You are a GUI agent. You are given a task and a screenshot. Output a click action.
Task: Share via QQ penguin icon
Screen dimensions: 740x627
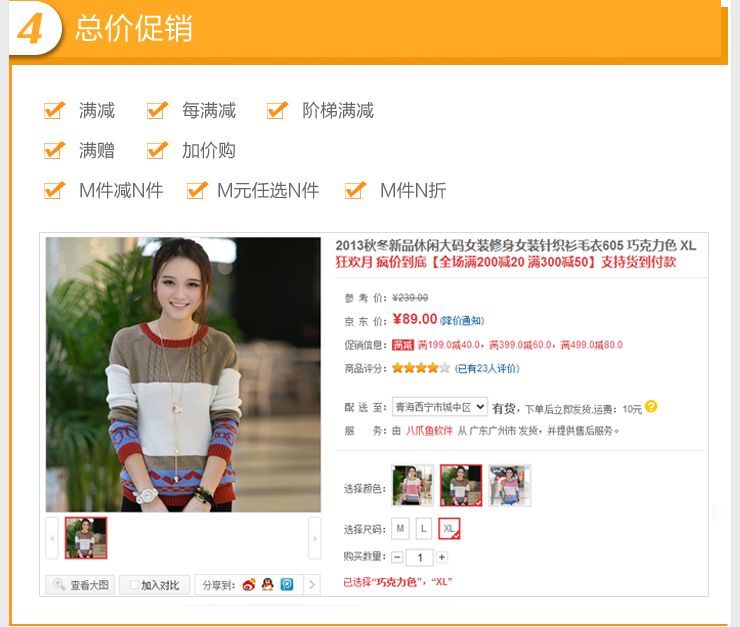268,585
